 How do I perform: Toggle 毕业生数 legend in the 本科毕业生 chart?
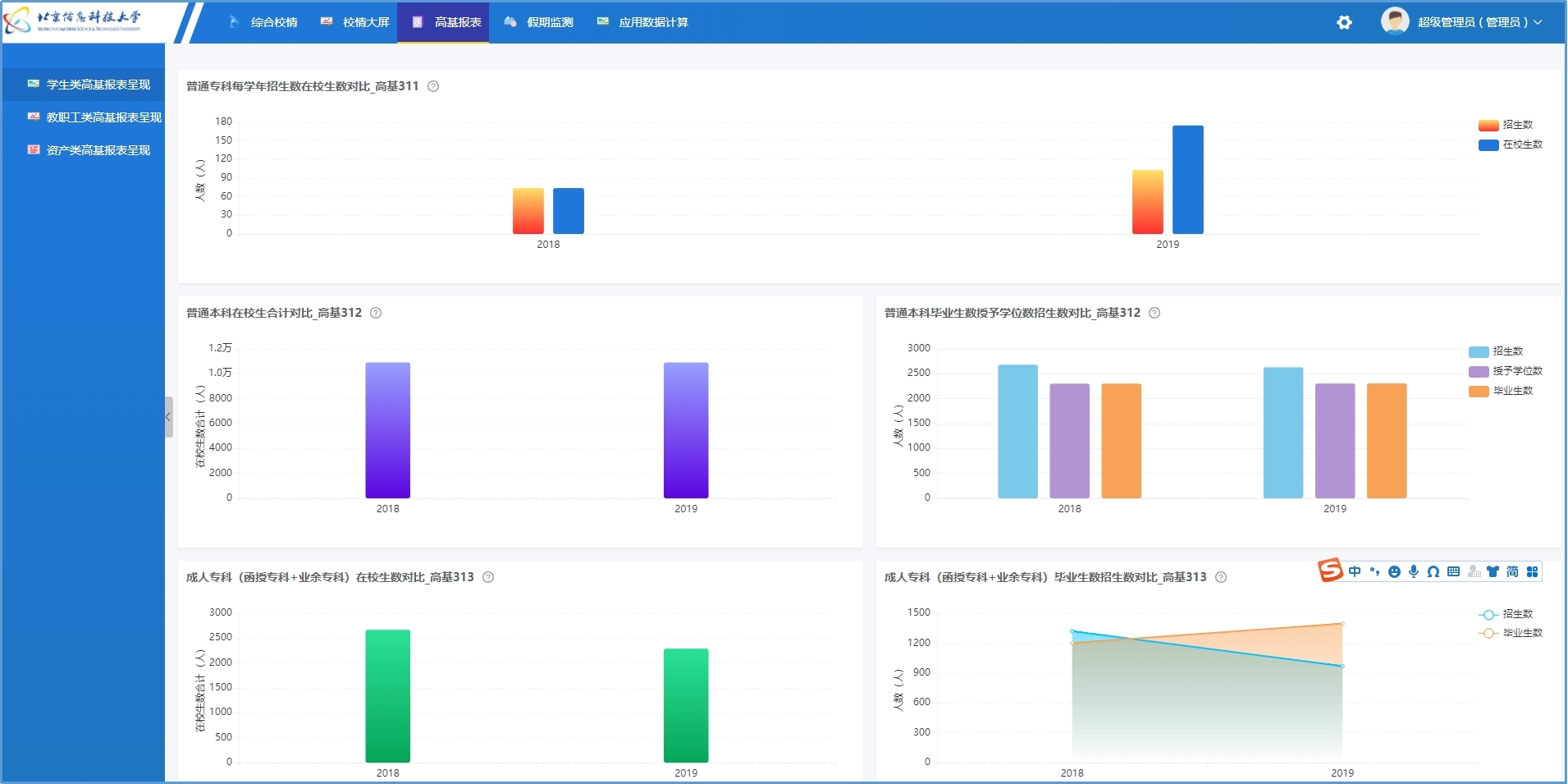click(1501, 391)
